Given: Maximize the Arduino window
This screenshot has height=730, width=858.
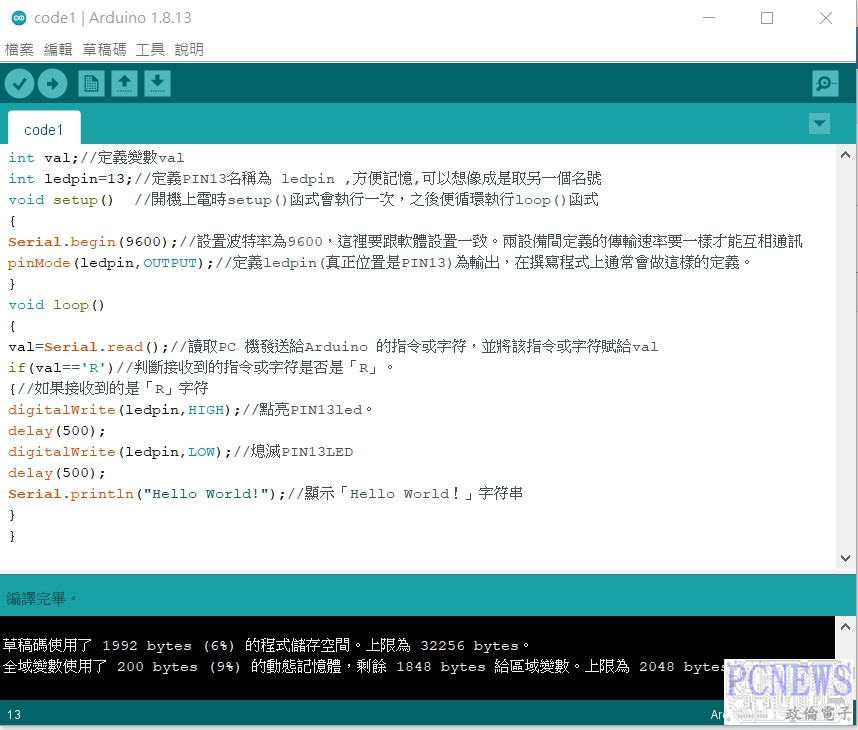Looking at the screenshot, I should [x=767, y=18].
